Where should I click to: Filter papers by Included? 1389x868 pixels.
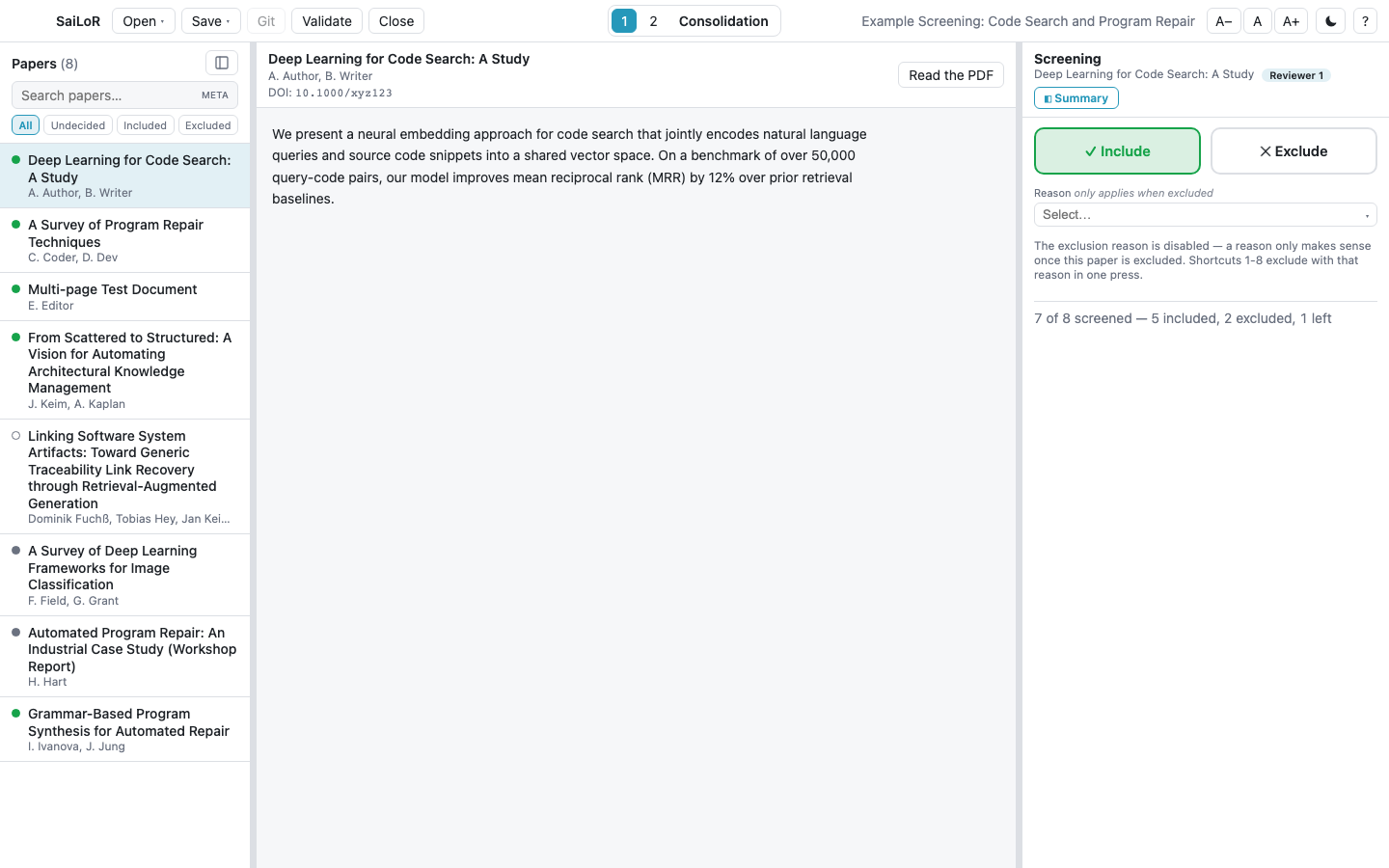click(x=145, y=125)
